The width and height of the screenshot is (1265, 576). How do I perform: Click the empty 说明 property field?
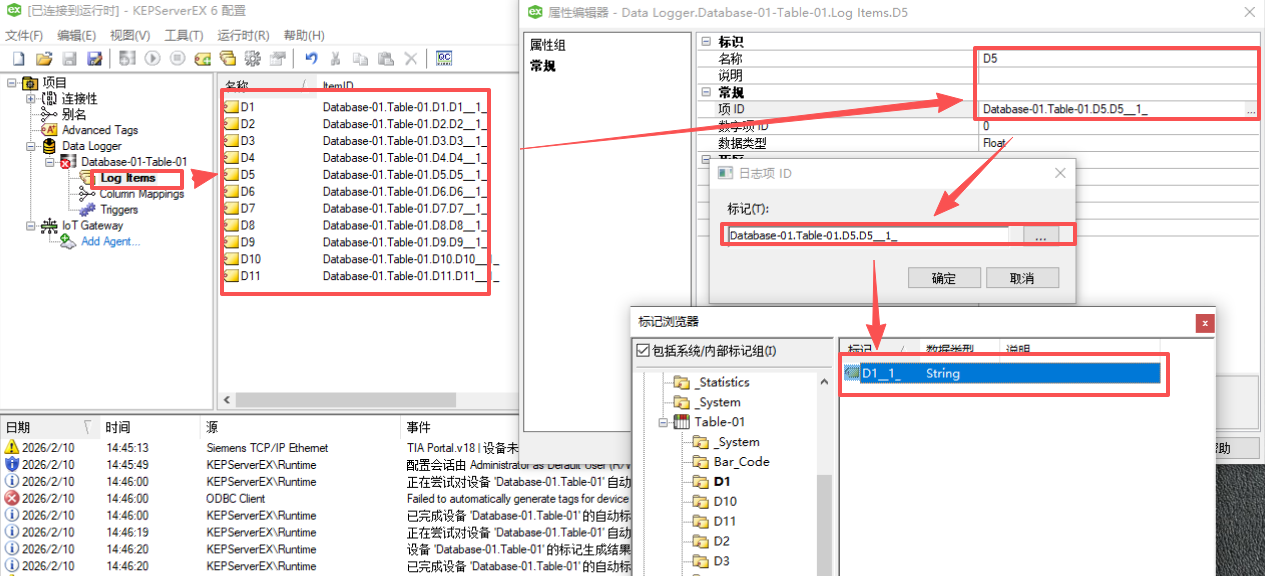click(1116, 75)
